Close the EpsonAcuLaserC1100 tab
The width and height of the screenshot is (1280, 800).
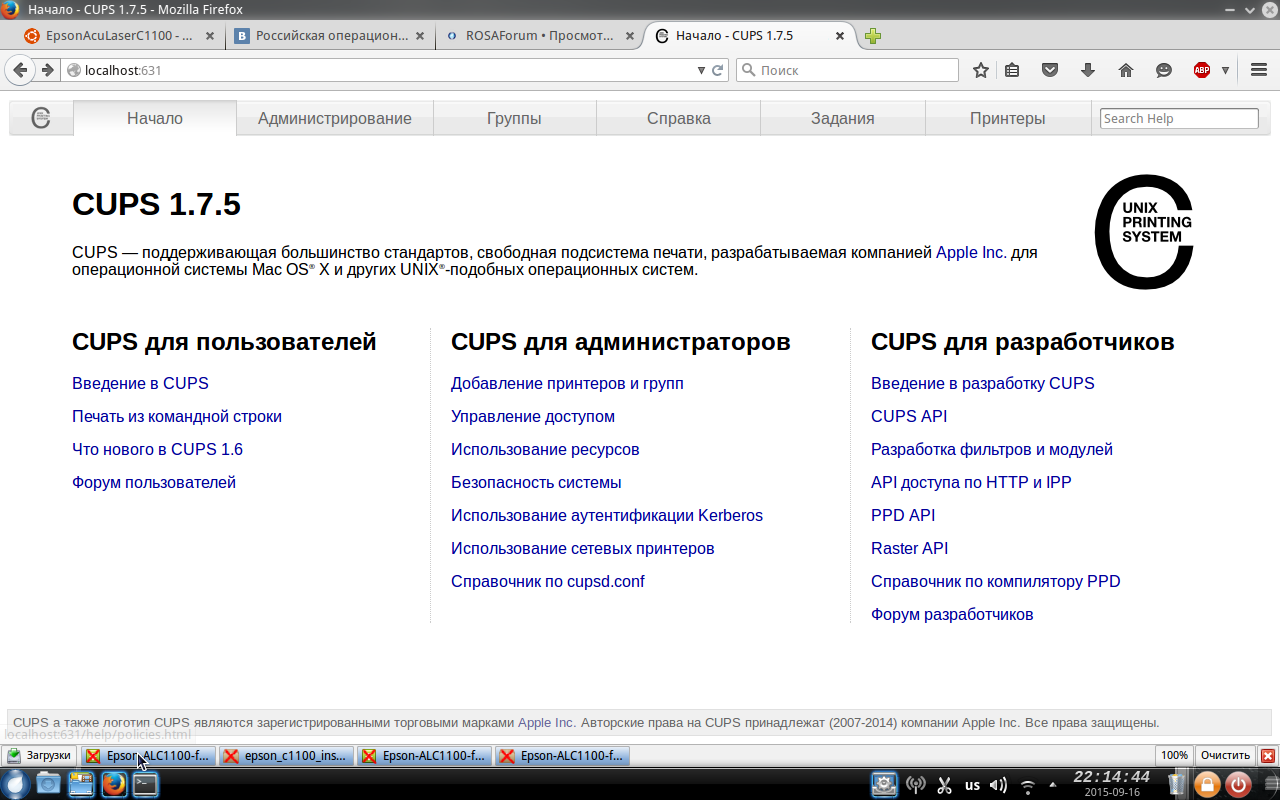tap(210, 36)
